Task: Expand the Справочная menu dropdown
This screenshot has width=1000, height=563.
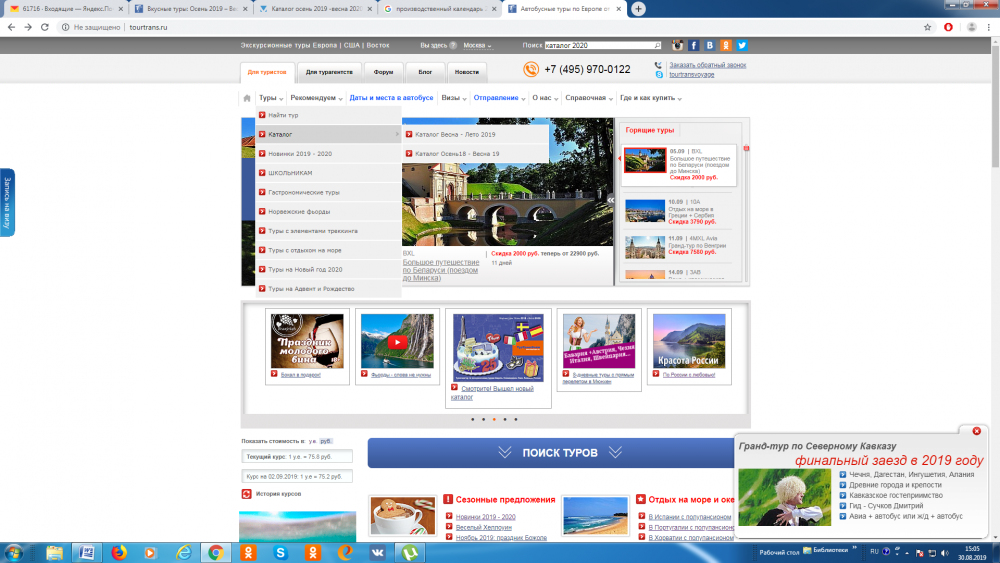Action: pyautogui.click(x=589, y=98)
